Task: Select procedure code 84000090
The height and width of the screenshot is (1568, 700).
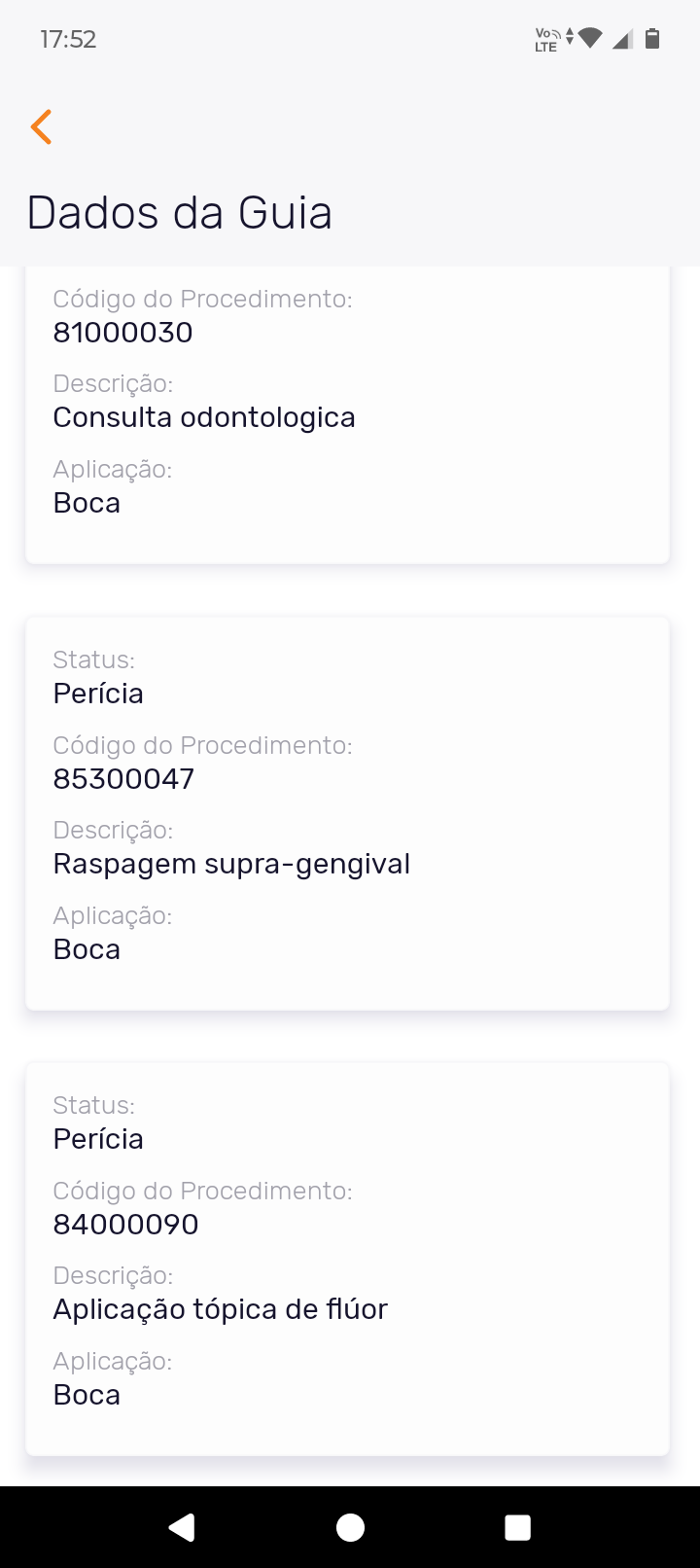Action: (x=125, y=1225)
